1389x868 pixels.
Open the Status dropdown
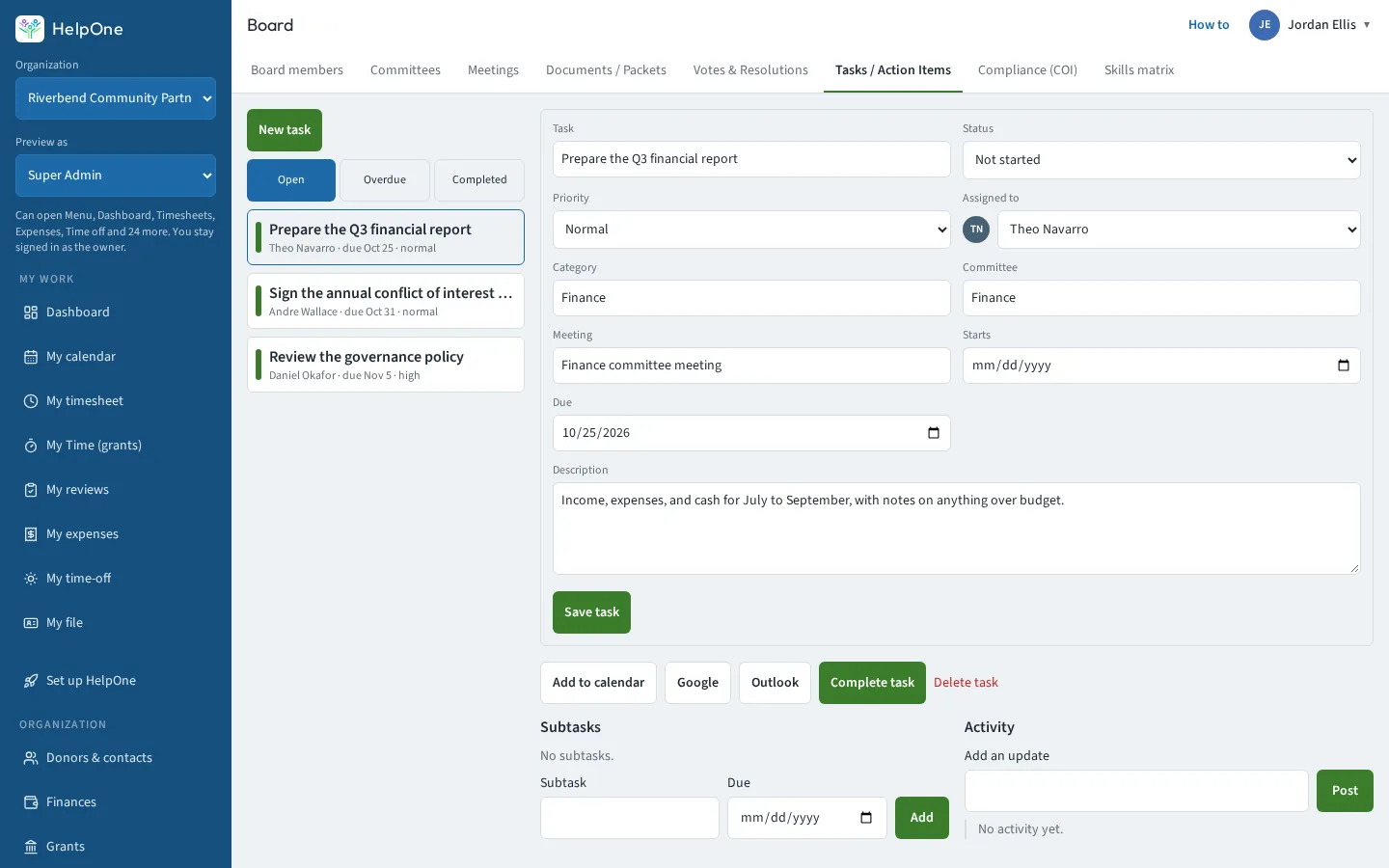pos(1161,160)
